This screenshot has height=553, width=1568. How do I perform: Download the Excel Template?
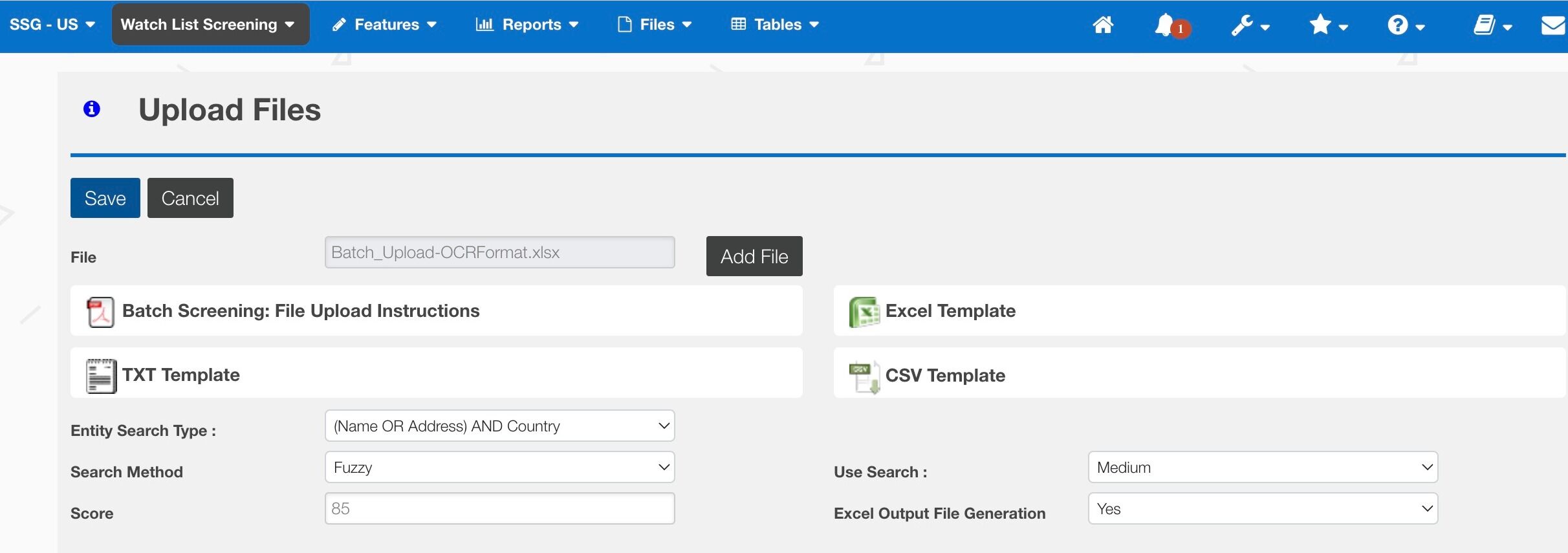click(x=950, y=311)
